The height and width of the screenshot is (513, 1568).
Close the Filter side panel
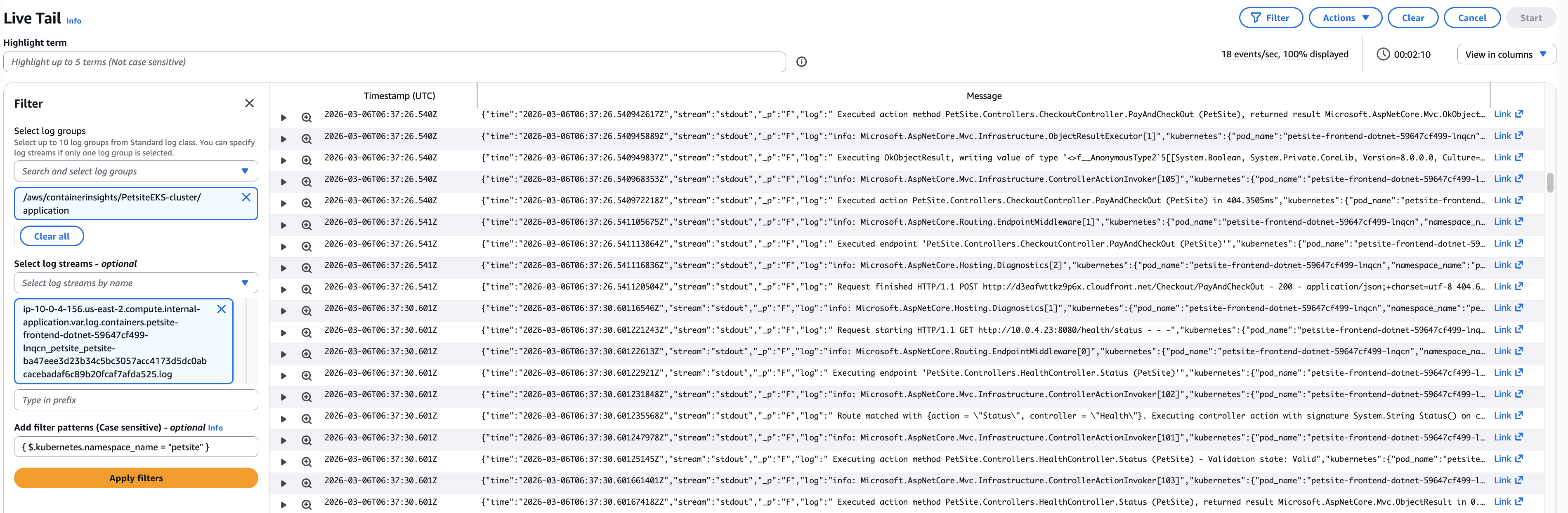click(249, 103)
